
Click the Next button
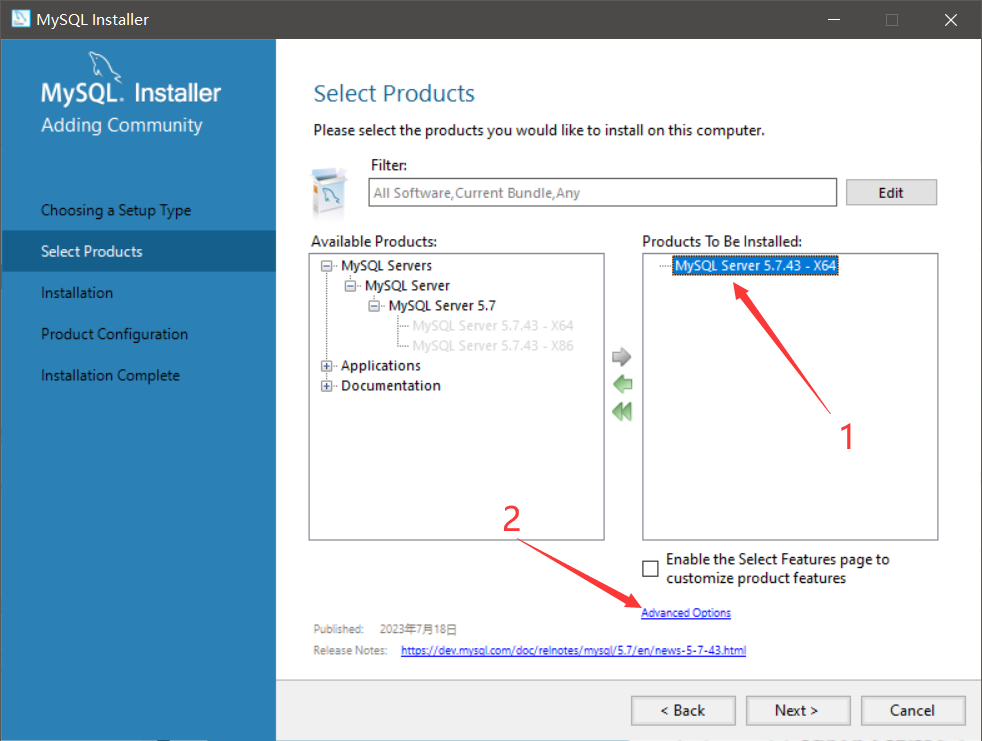pos(798,710)
